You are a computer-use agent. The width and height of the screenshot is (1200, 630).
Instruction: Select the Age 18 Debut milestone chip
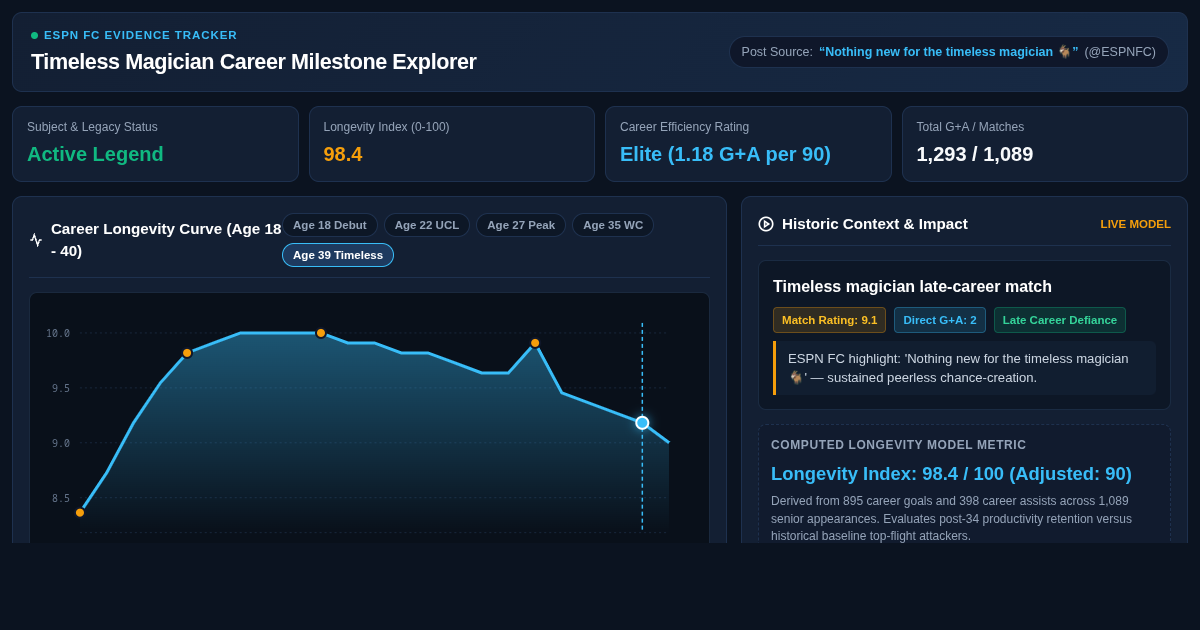click(330, 225)
